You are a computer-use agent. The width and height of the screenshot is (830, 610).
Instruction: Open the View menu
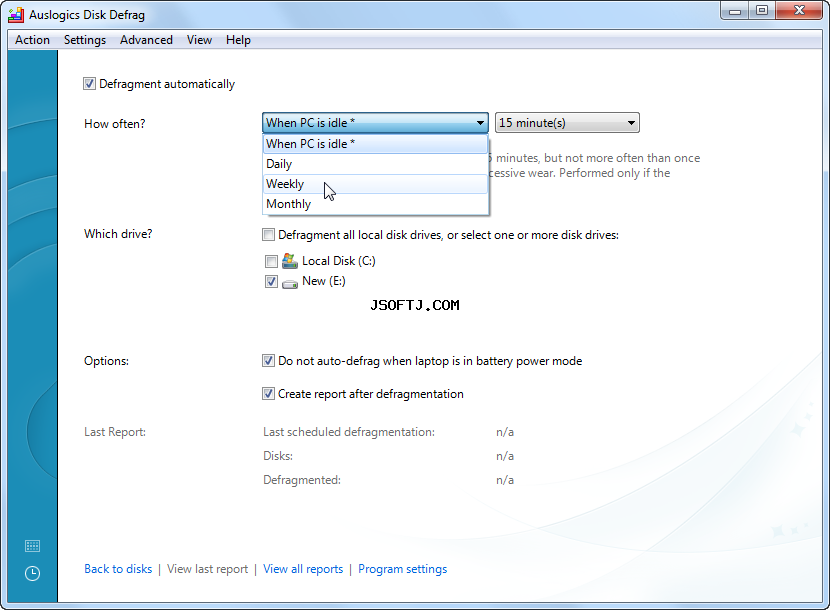[199, 40]
